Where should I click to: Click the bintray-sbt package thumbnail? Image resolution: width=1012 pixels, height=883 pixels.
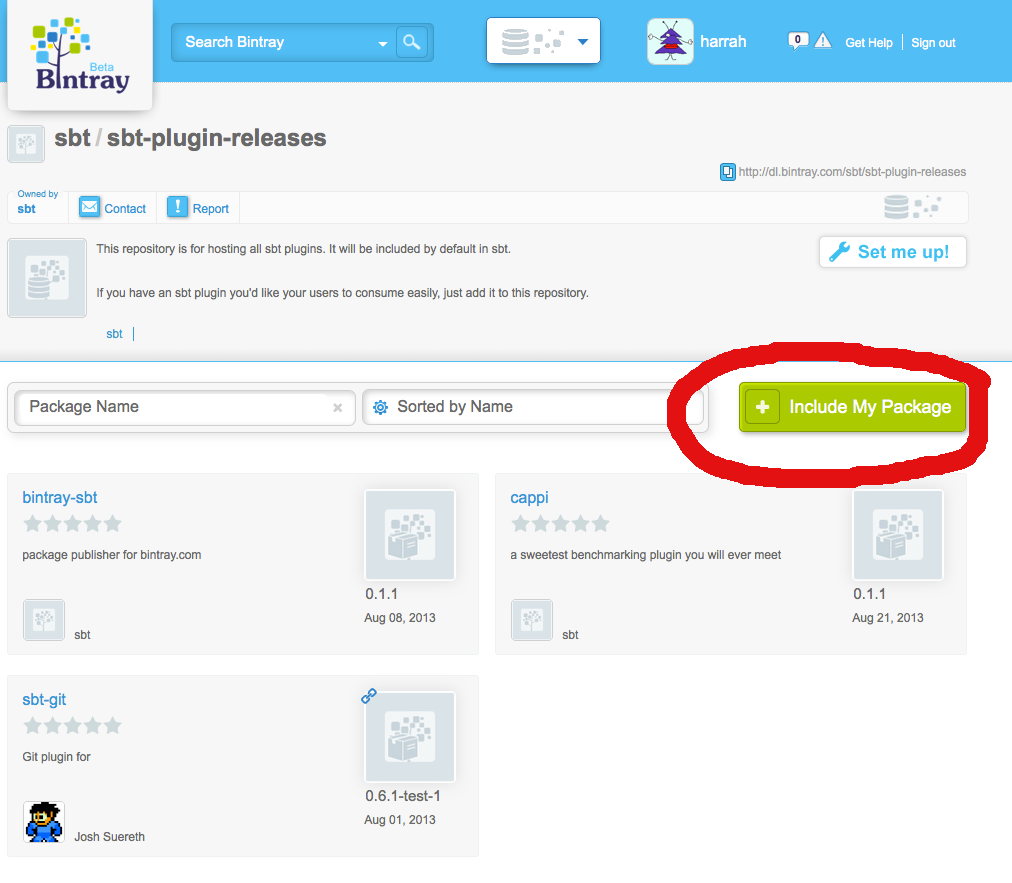(410, 534)
